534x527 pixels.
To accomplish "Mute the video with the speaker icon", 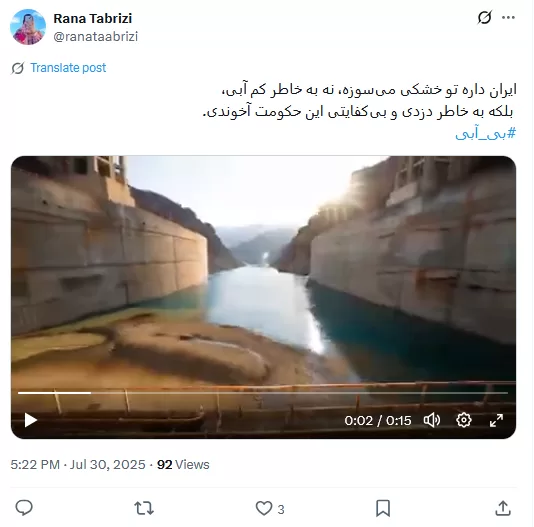I will pos(432,420).
